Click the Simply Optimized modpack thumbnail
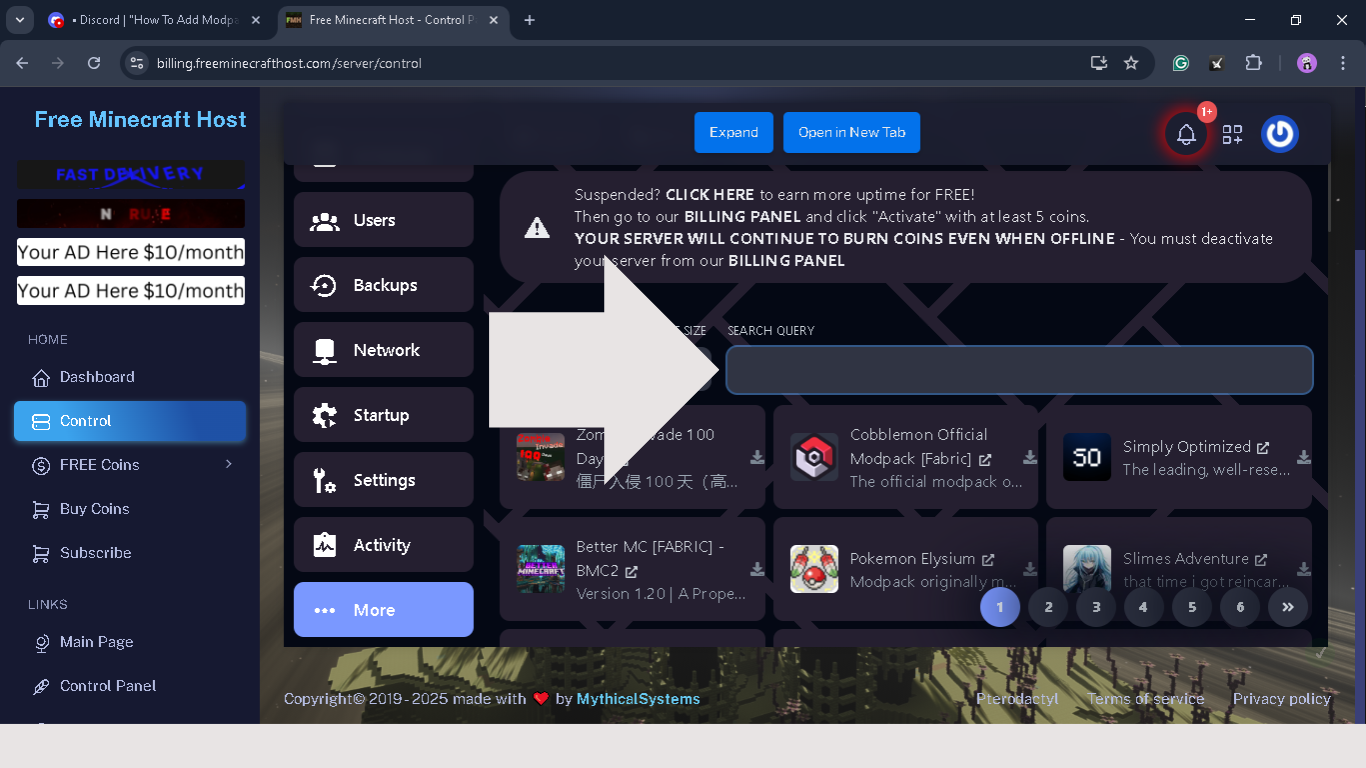 point(1087,457)
